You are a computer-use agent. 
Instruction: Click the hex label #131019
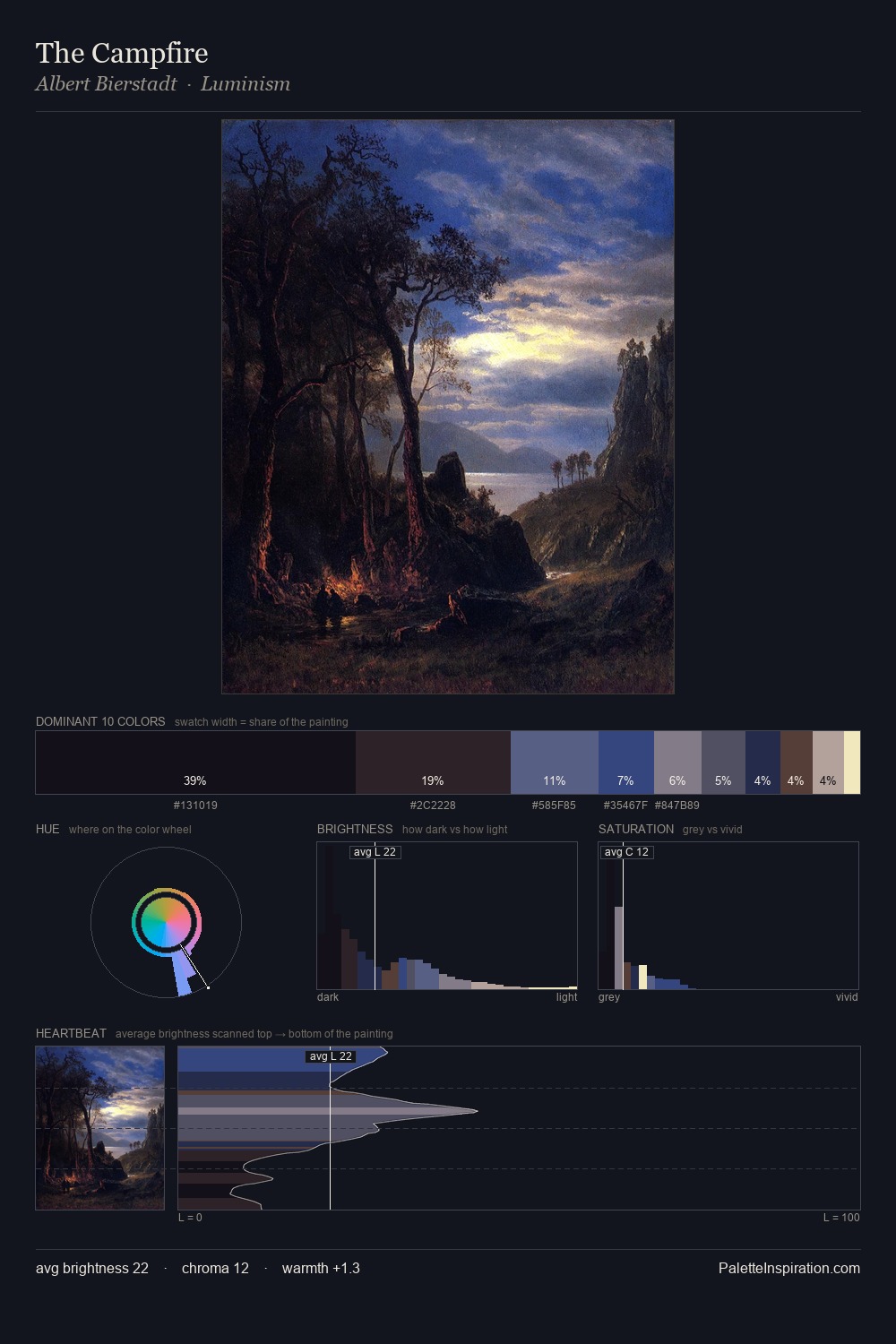tap(195, 806)
